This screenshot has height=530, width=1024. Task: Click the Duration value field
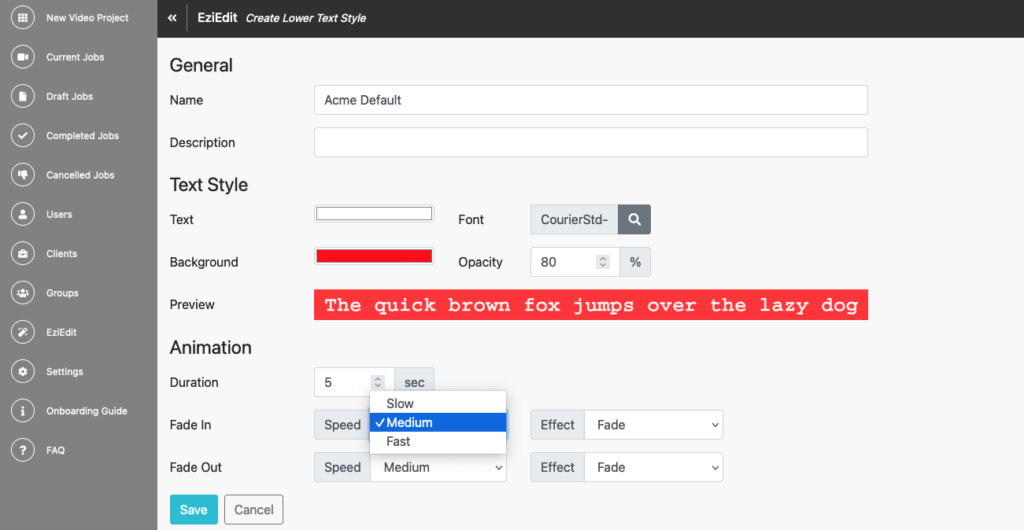coord(354,382)
